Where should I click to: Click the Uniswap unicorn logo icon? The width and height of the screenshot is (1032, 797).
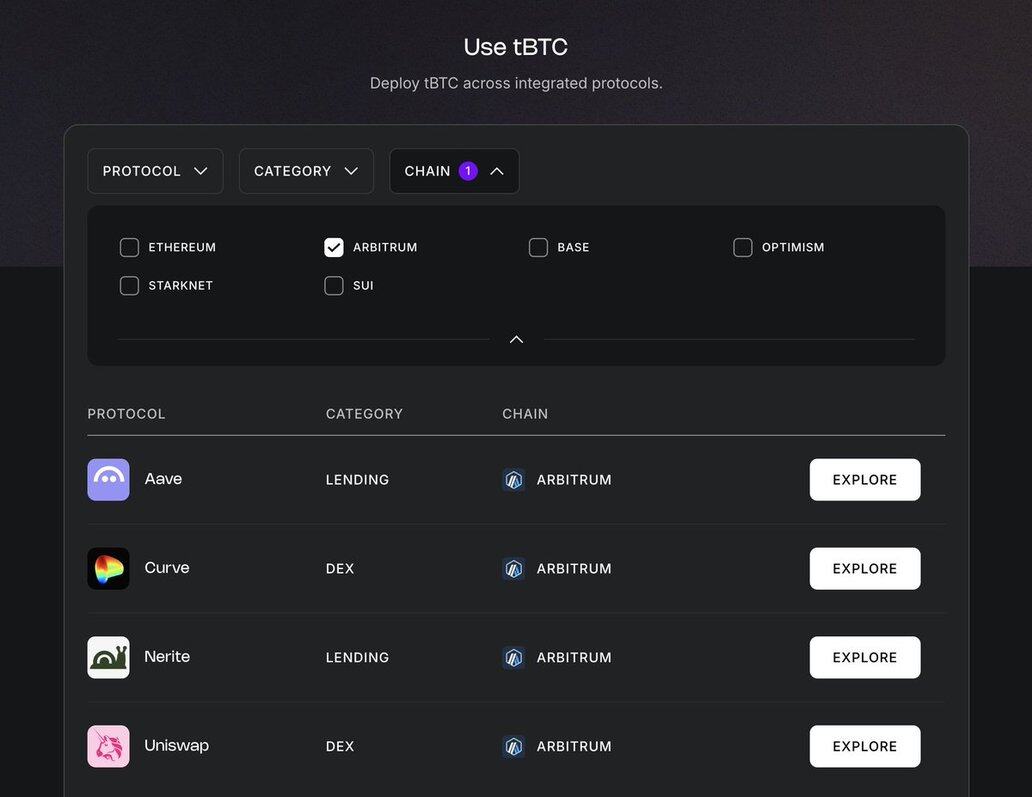point(108,747)
